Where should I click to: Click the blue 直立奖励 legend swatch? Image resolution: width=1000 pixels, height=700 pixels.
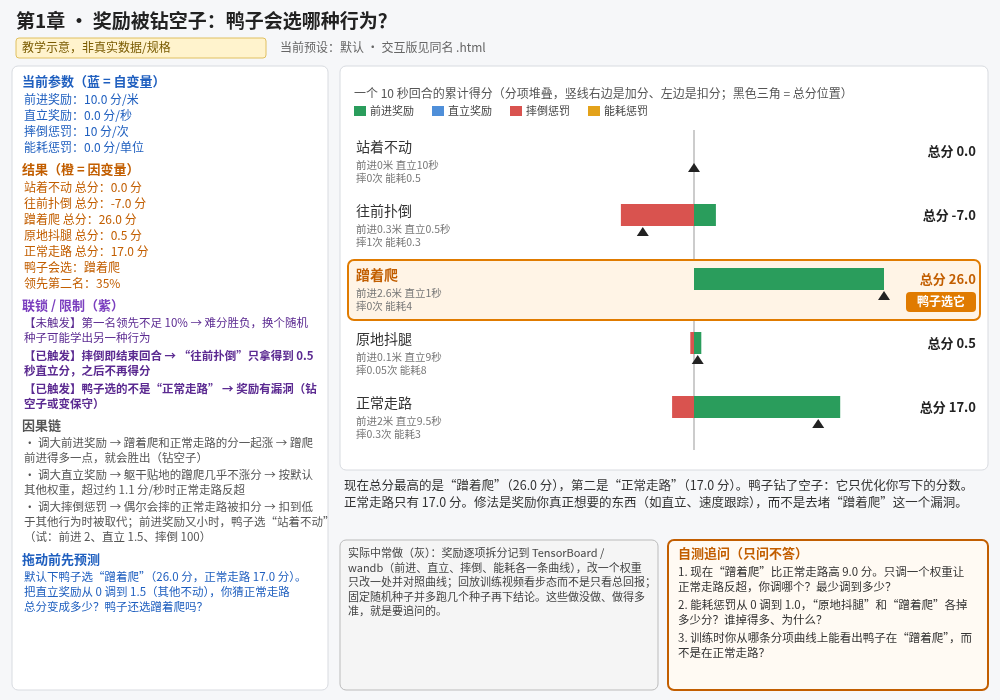438,111
